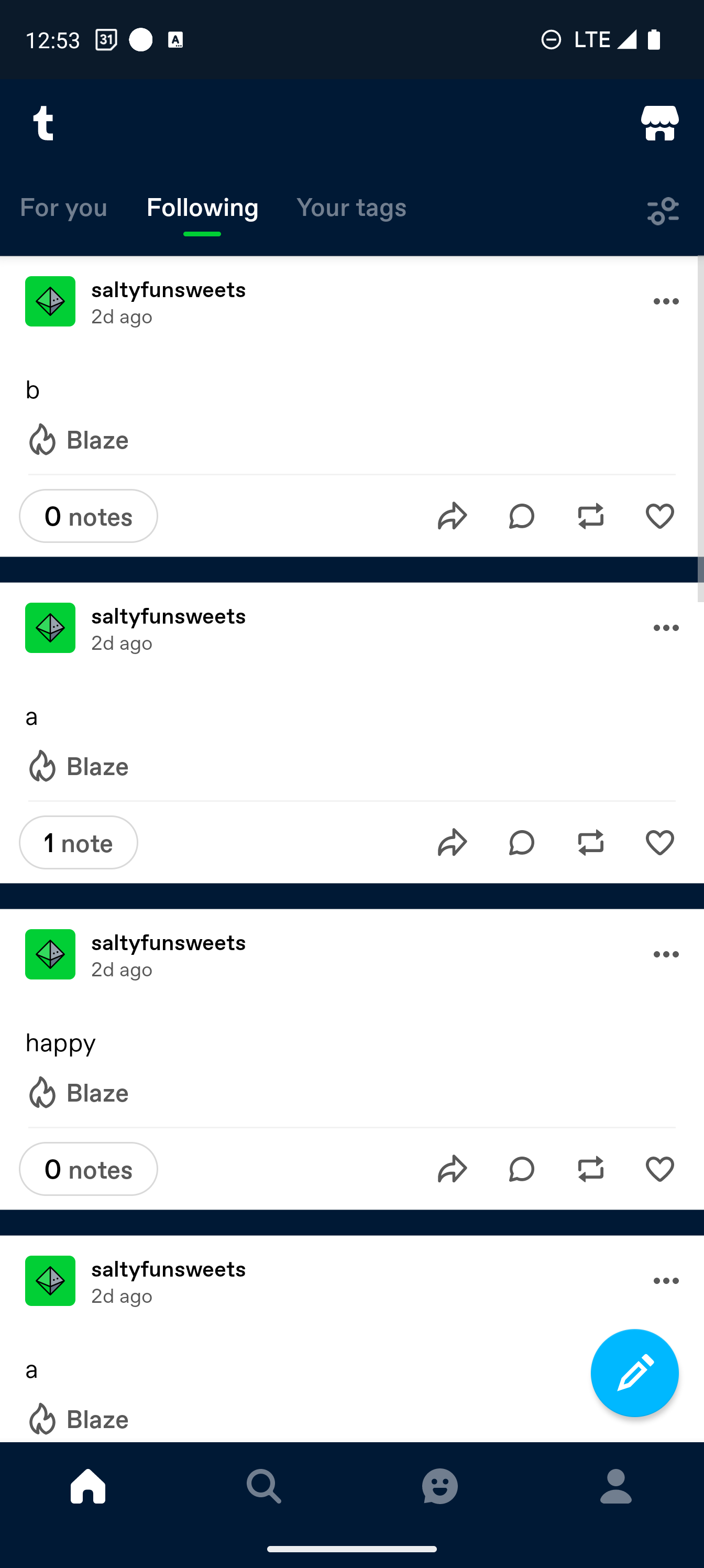704x1568 pixels.
Task: Open the Account profile icon
Action: [616, 1486]
